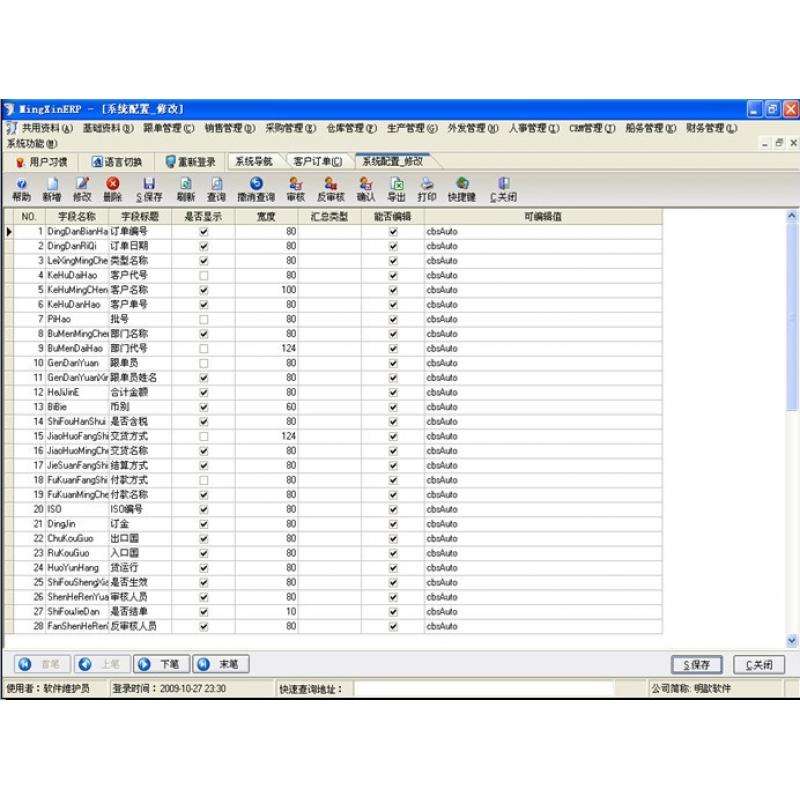Click the bottom-right S保存 button
The image size is (800, 800).
click(x=696, y=665)
